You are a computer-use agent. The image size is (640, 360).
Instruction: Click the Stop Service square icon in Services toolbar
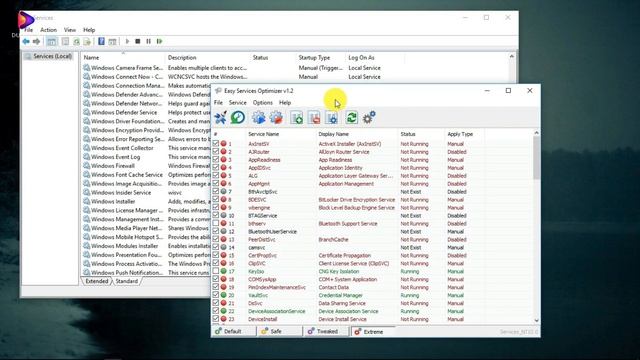138,41
